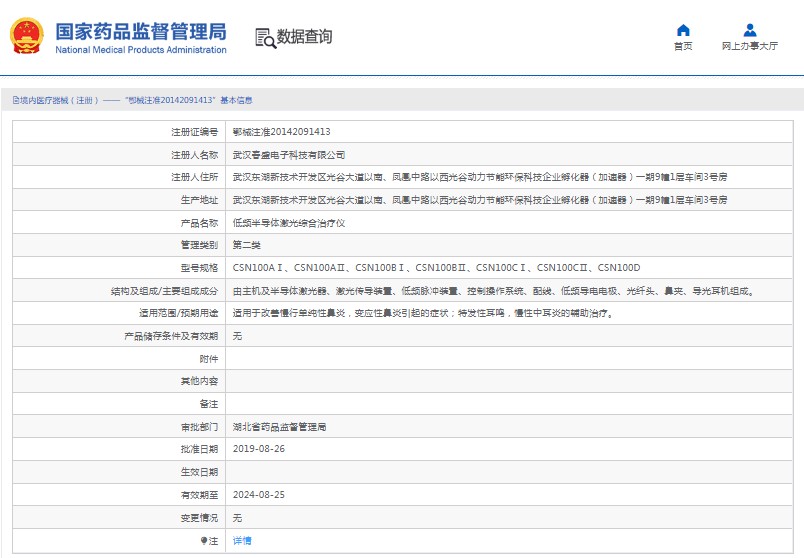Click the bullet icon beside 注 row
The image size is (804, 558).
tap(204, 541)
